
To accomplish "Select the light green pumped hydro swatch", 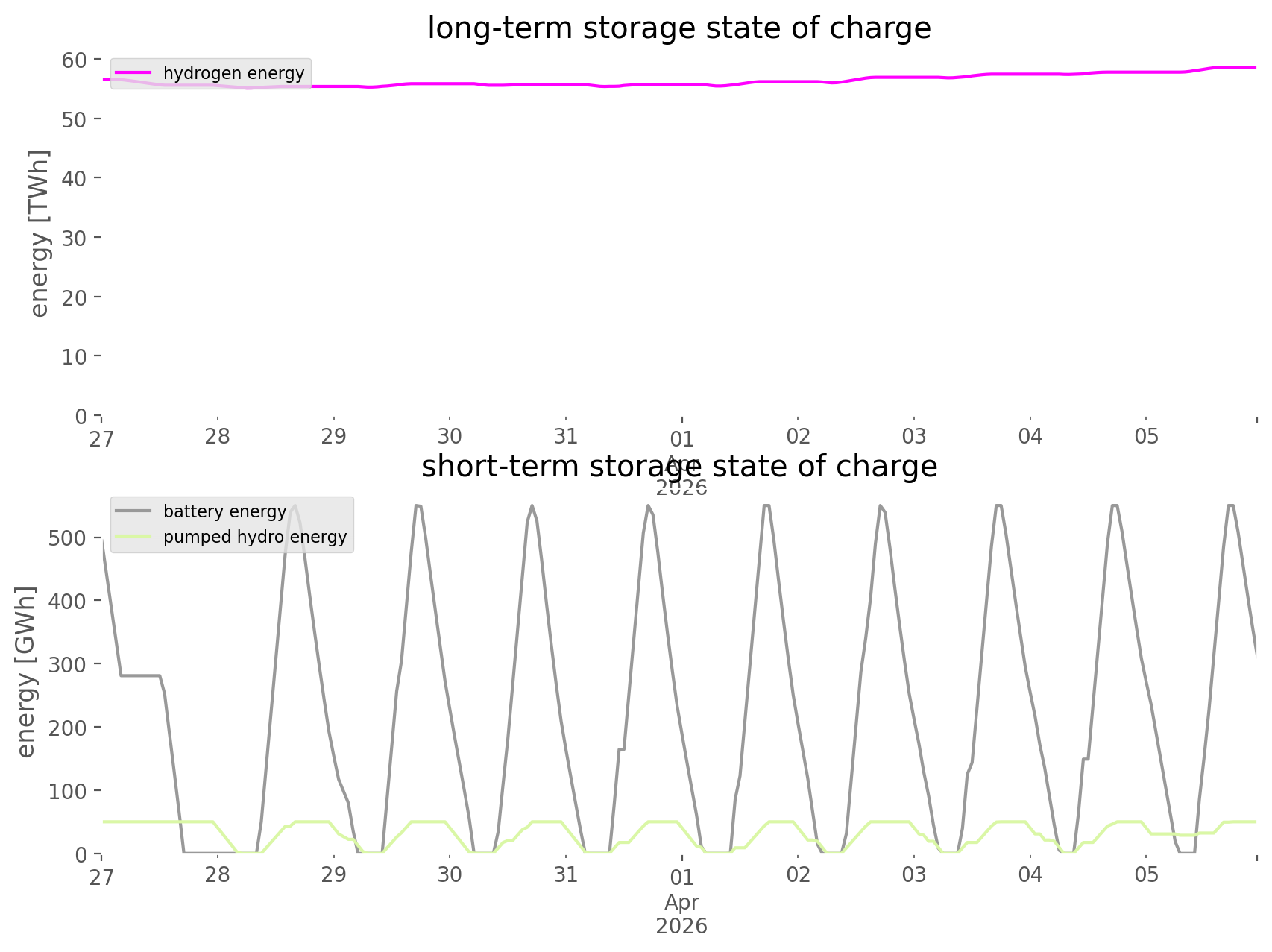I will (134, 537).
